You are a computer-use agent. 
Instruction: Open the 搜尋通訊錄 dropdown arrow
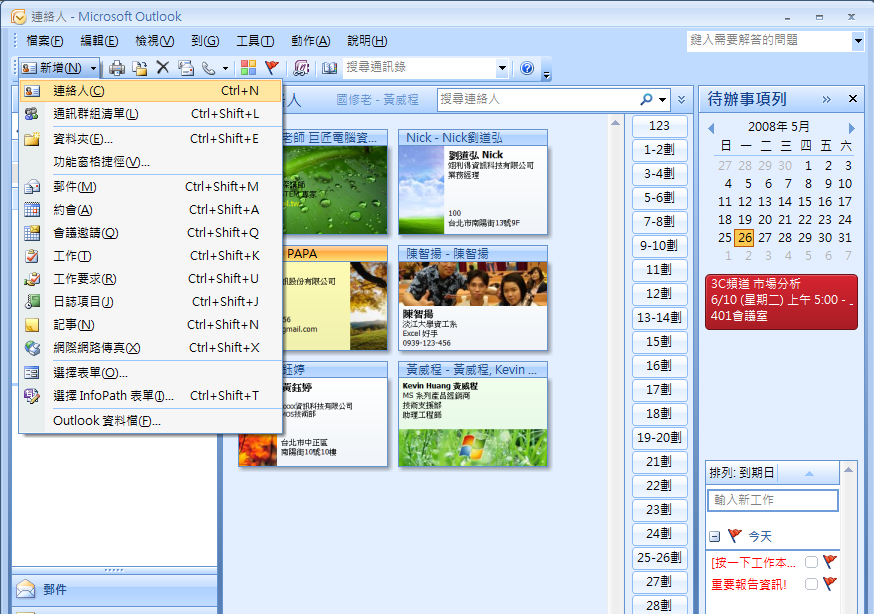pos(502,68)
